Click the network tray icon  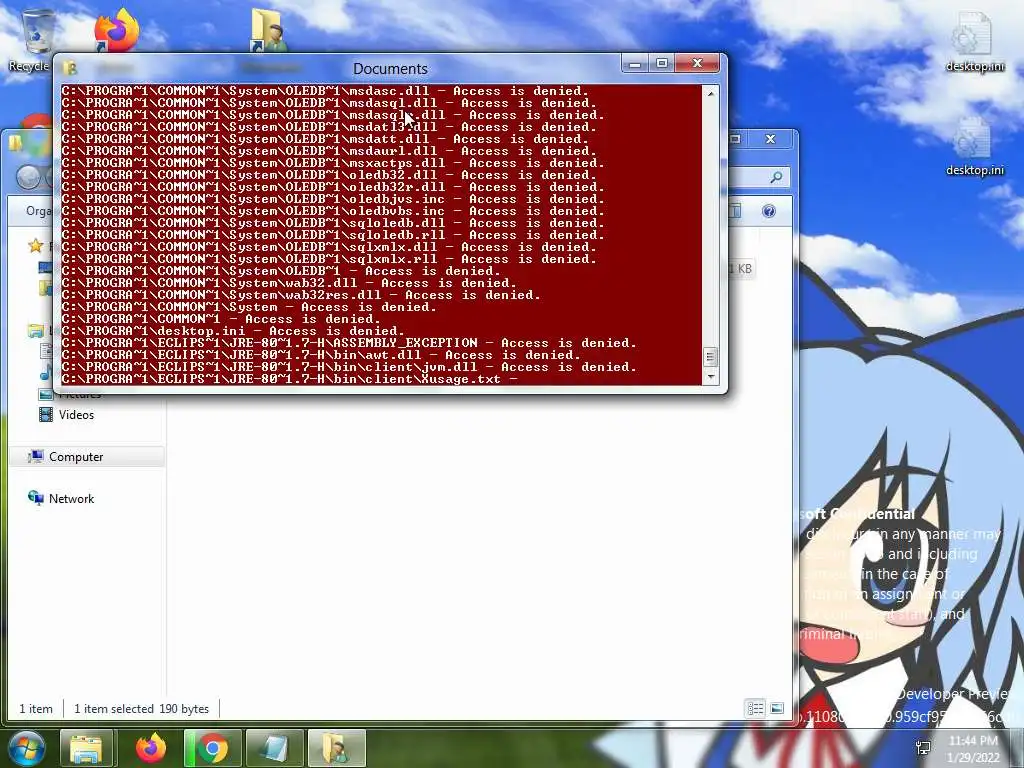pos(923,748)
